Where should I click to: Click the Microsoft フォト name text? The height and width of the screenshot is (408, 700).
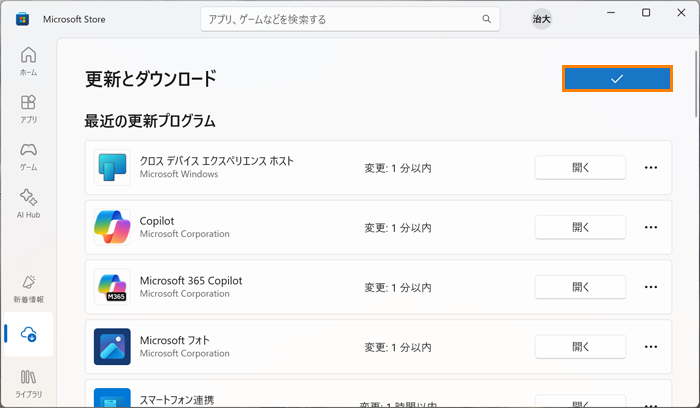point(175,340)
